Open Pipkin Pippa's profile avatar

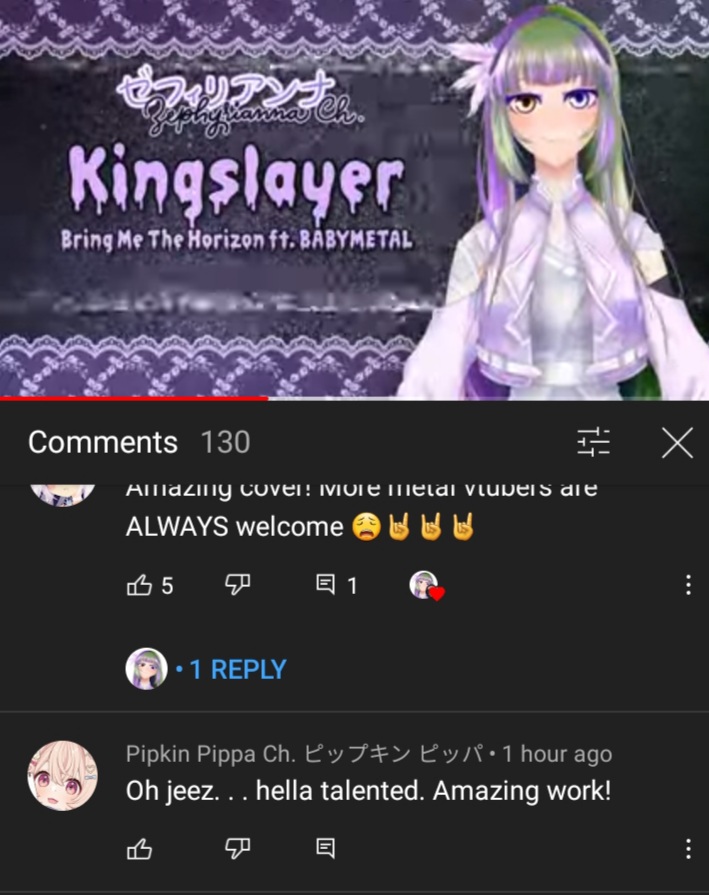(x=63, y=776)
